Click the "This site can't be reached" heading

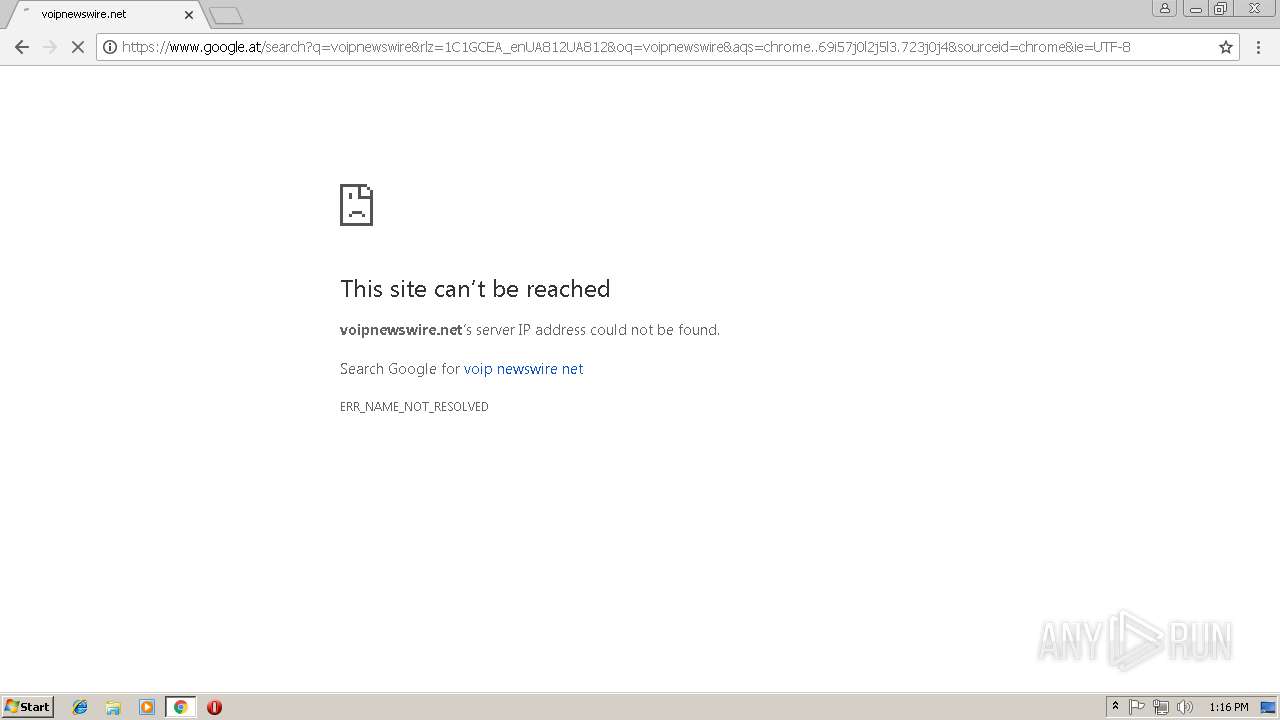coord(475,289)
